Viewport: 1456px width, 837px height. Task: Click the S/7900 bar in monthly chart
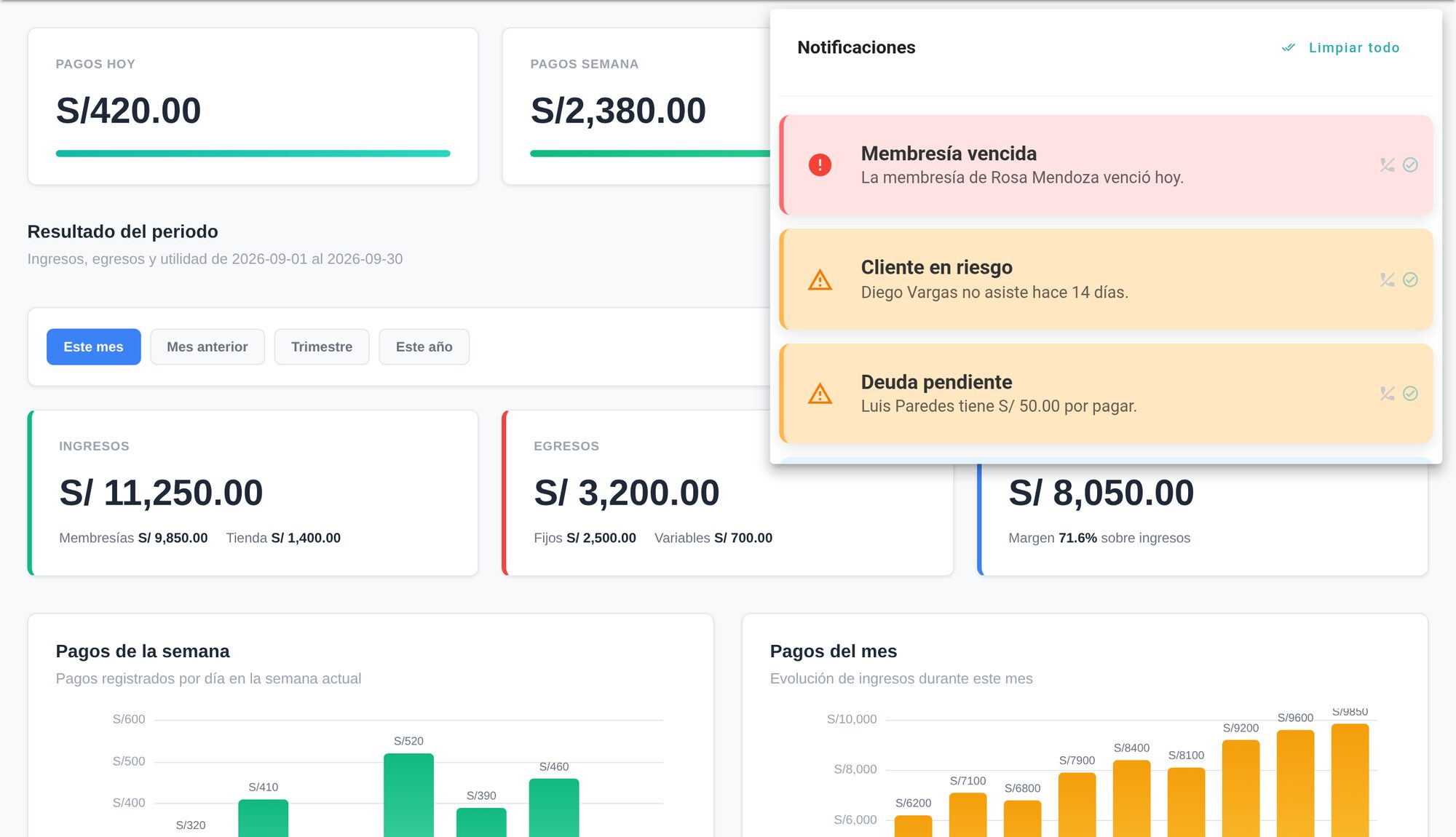coord(1077,805)
